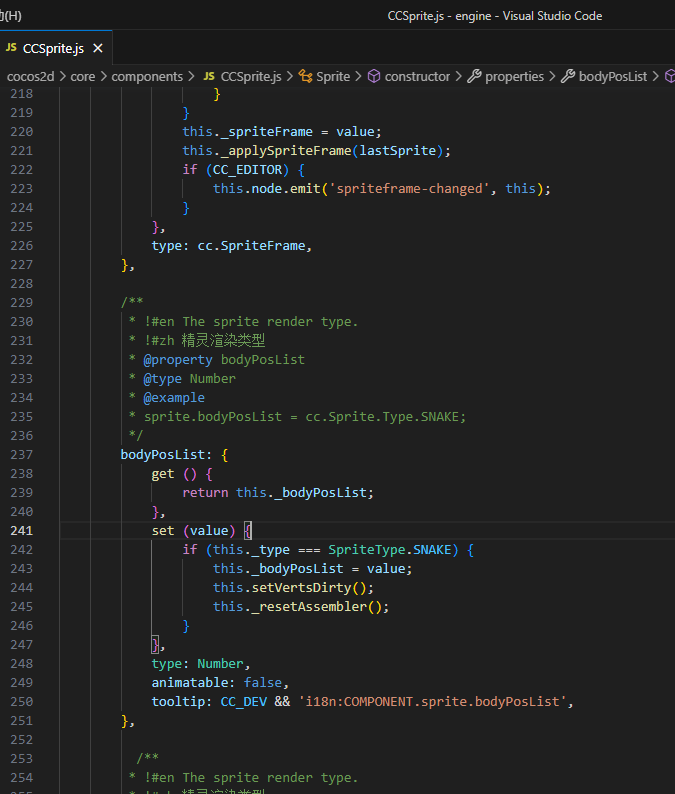
Task: Open the Help (H) menu
Action: tap(10, 16)
